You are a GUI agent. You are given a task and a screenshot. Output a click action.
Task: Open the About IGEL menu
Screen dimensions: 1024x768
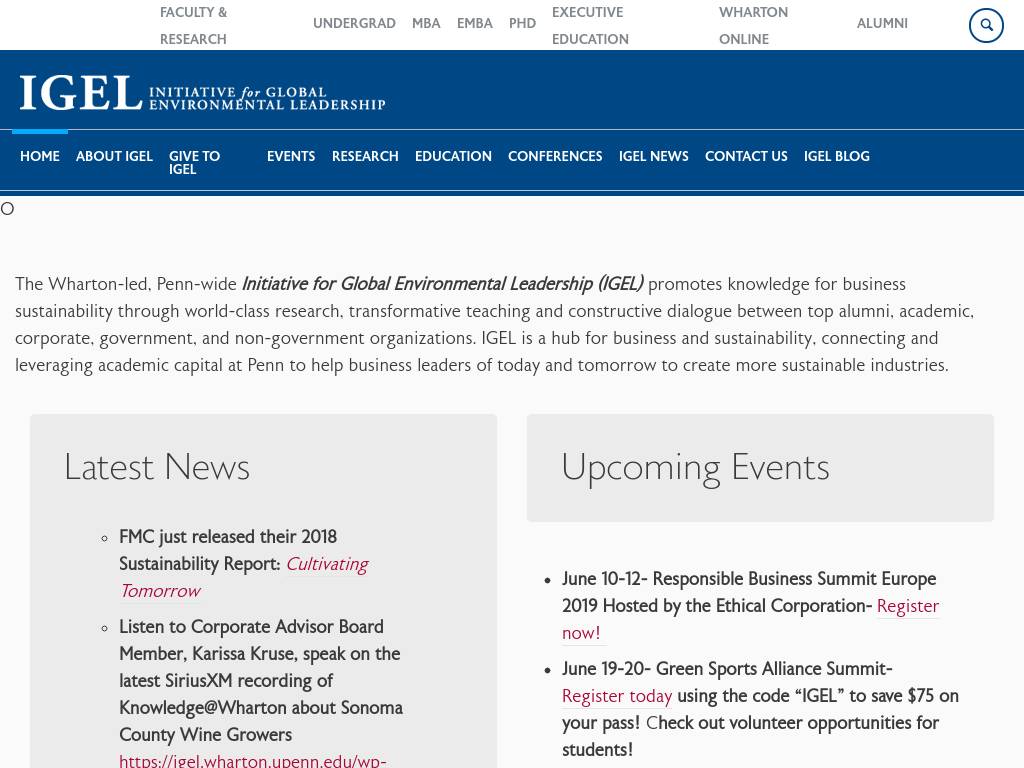pyautogui.click(x=114, y=157)
